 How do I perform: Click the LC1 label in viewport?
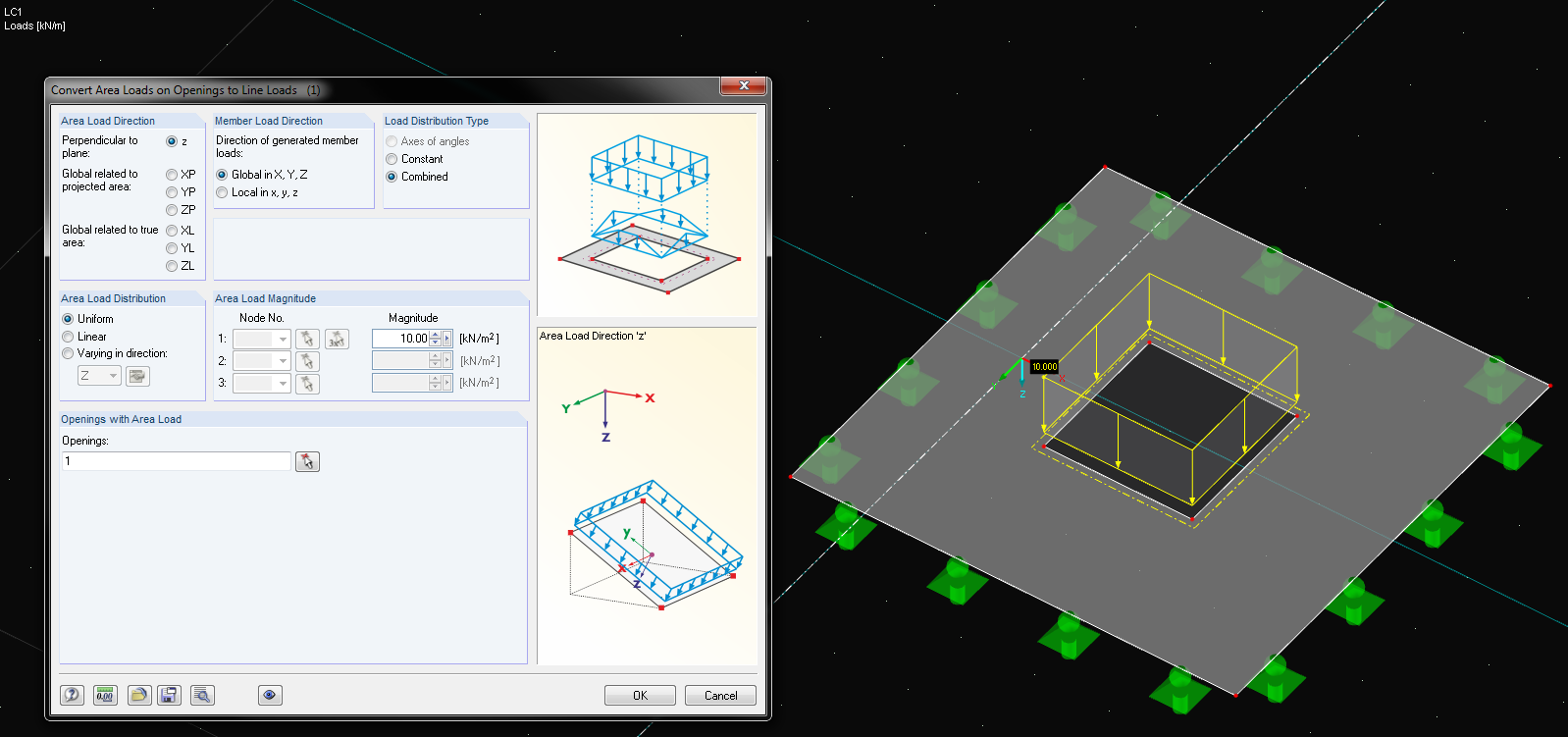click(x=13, y=12)
